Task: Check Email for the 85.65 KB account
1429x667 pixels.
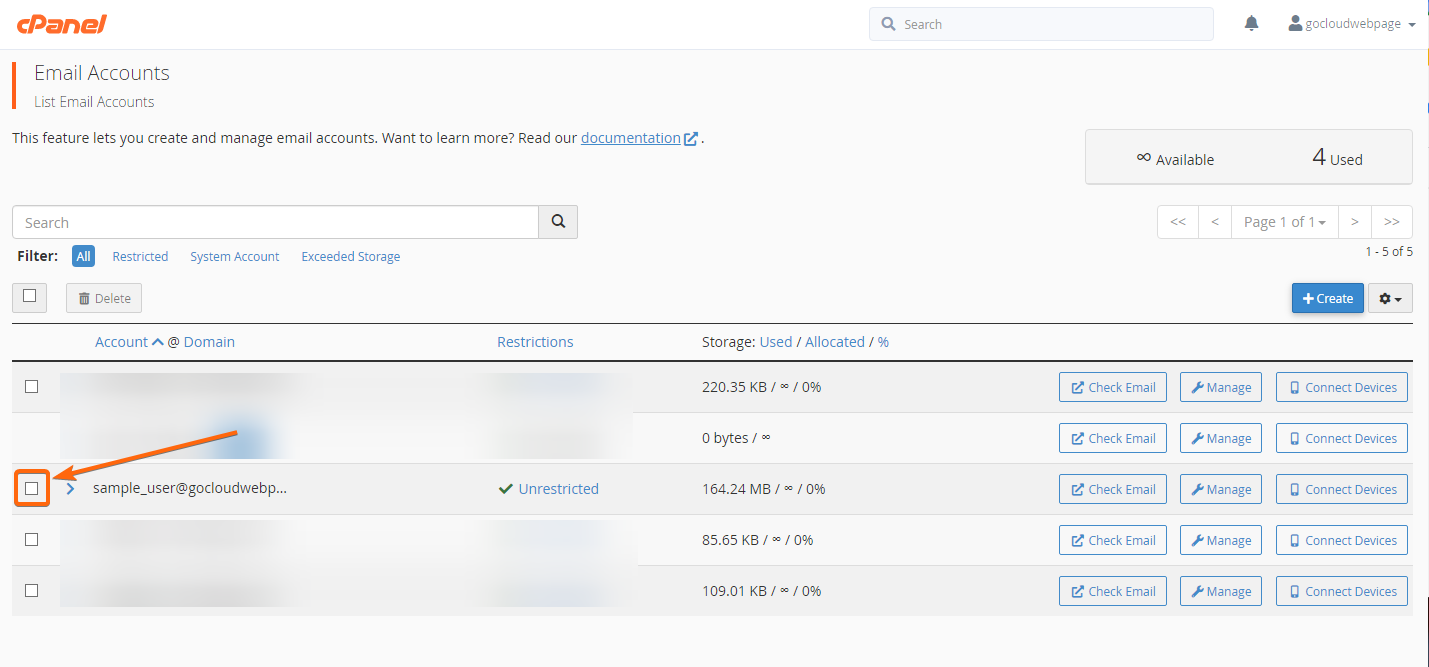Action: (x=1113, y=540)
